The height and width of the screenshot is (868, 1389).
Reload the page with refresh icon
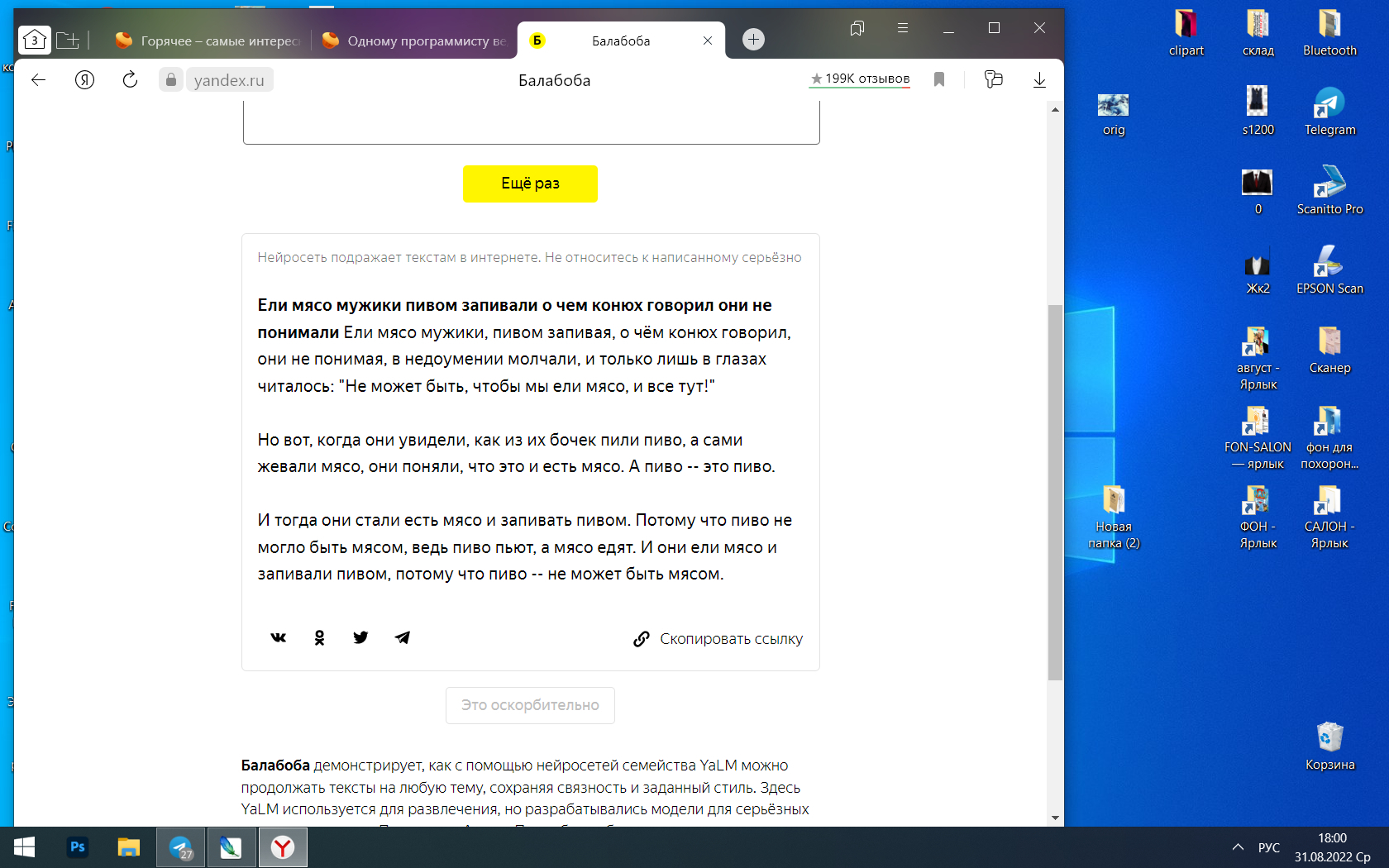[x=130, y=80]
